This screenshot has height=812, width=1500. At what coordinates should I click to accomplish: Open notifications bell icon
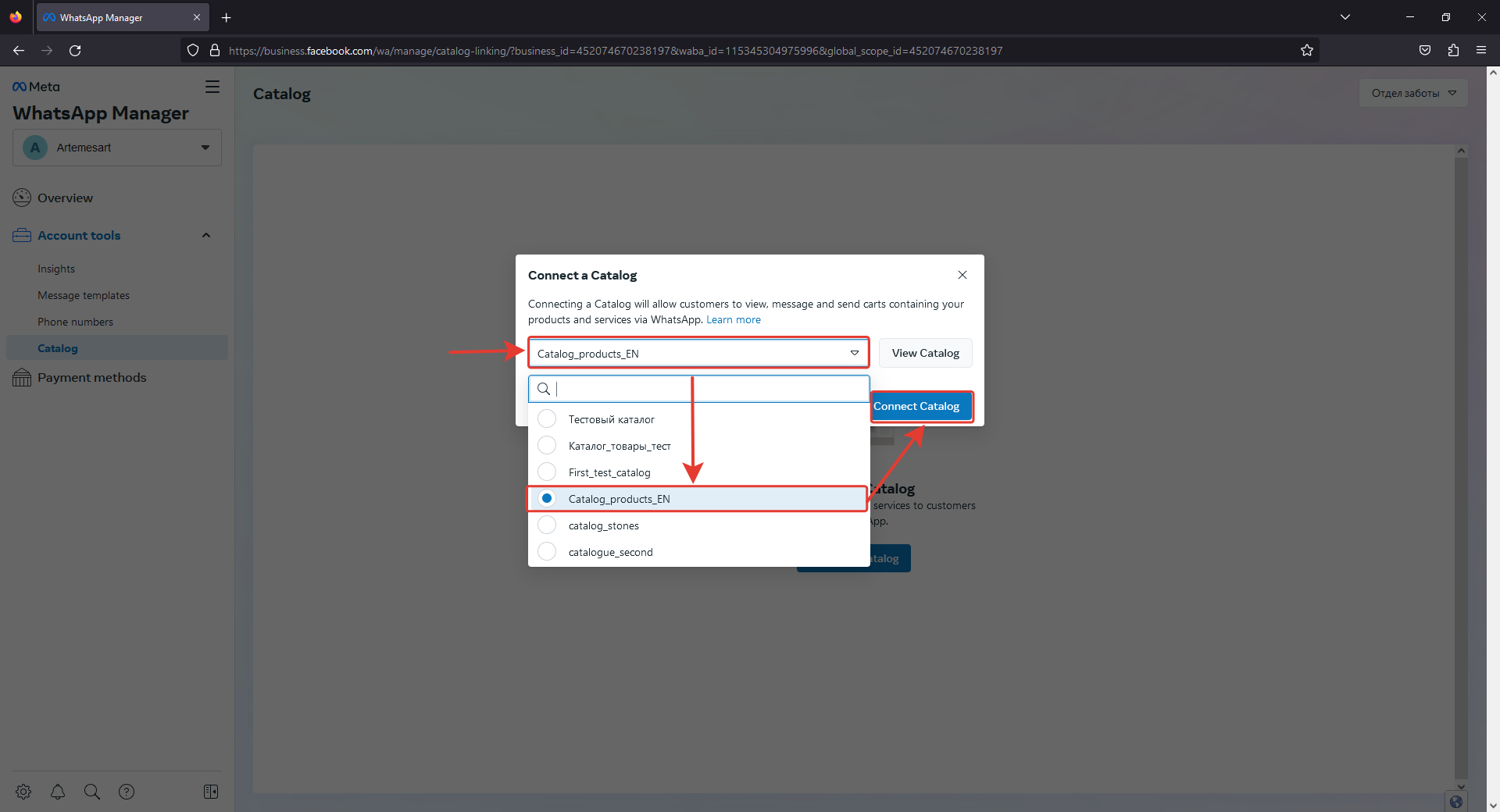(58, 792)
